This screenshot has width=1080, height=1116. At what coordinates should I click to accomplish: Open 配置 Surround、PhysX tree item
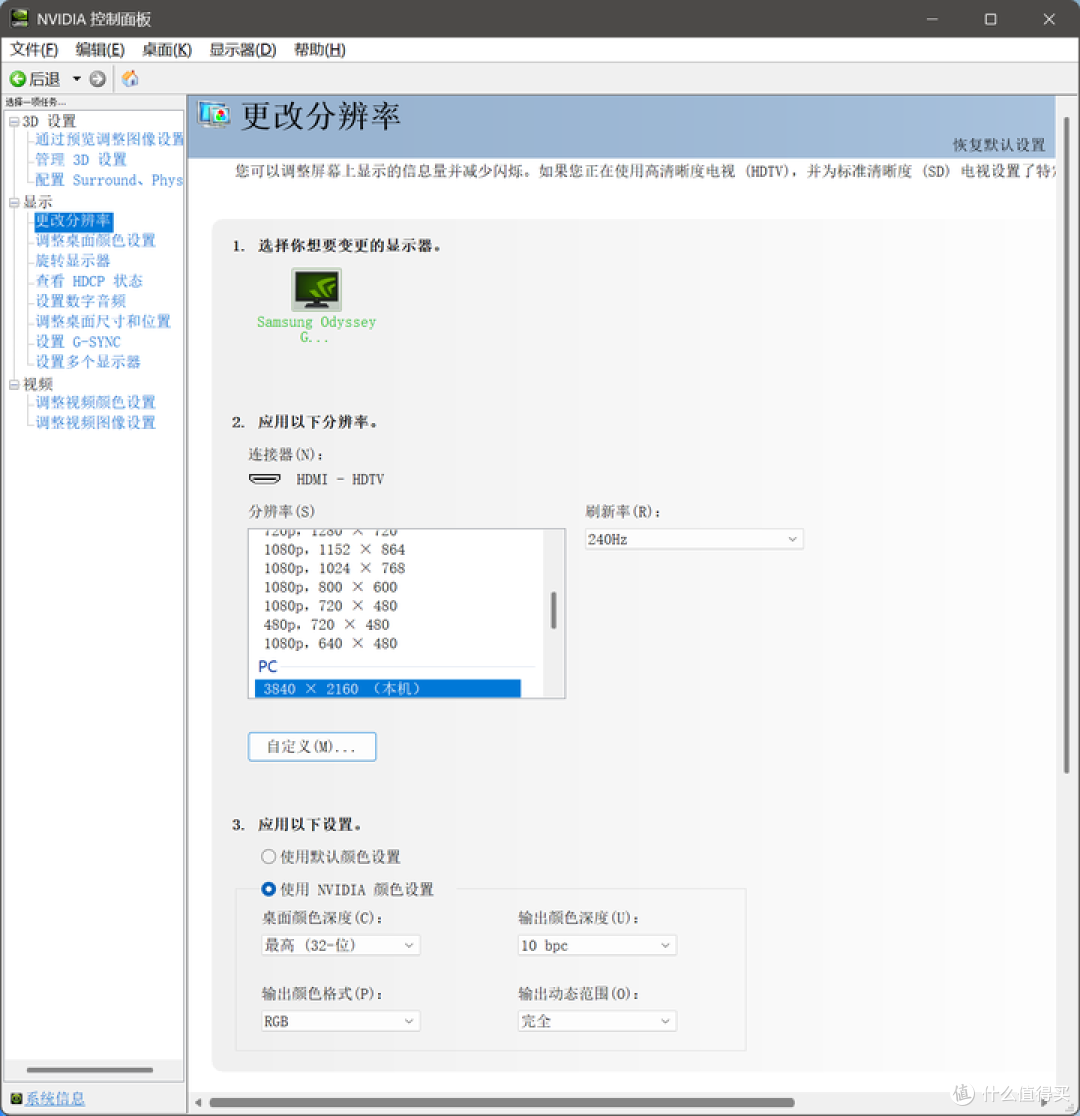[110, 180]
